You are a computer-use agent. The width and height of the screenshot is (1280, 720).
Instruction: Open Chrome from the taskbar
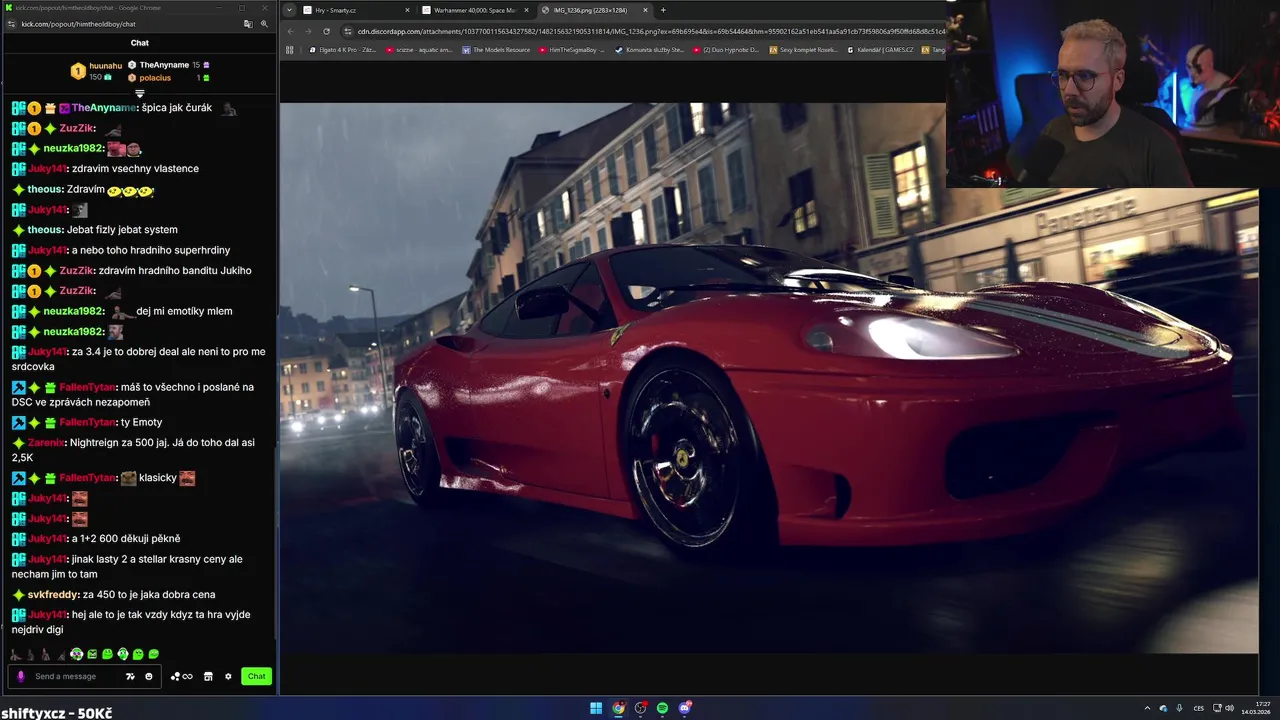pos(618,708)
